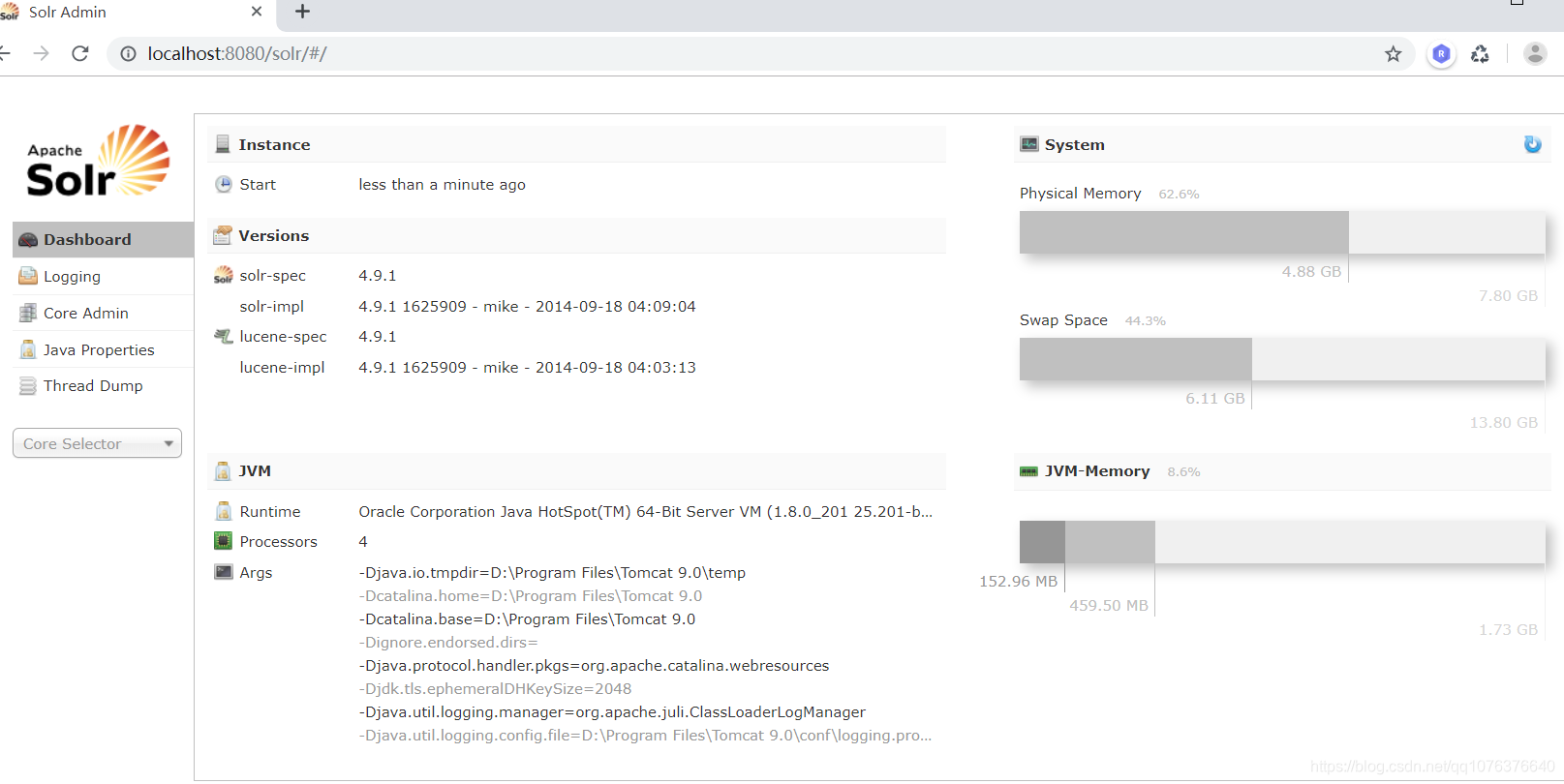Reload the browser page

tap(80, 53)
